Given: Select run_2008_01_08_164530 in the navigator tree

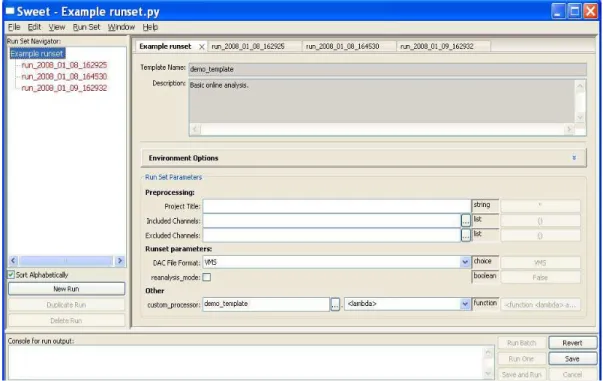Looking at the screenshot, I should click(64, 77).
